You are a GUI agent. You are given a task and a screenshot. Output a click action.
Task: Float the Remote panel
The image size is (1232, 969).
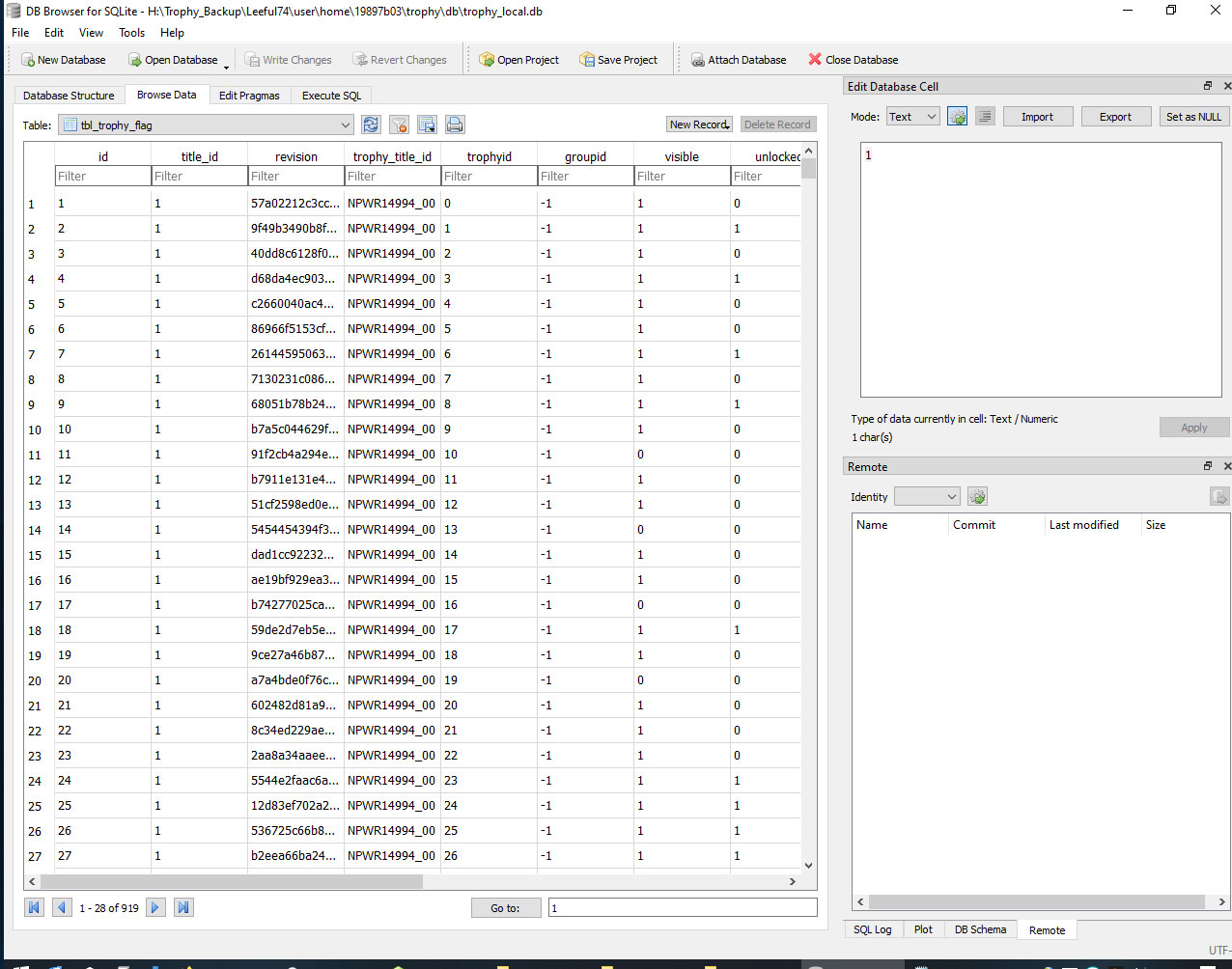(x=1207, y=466)
